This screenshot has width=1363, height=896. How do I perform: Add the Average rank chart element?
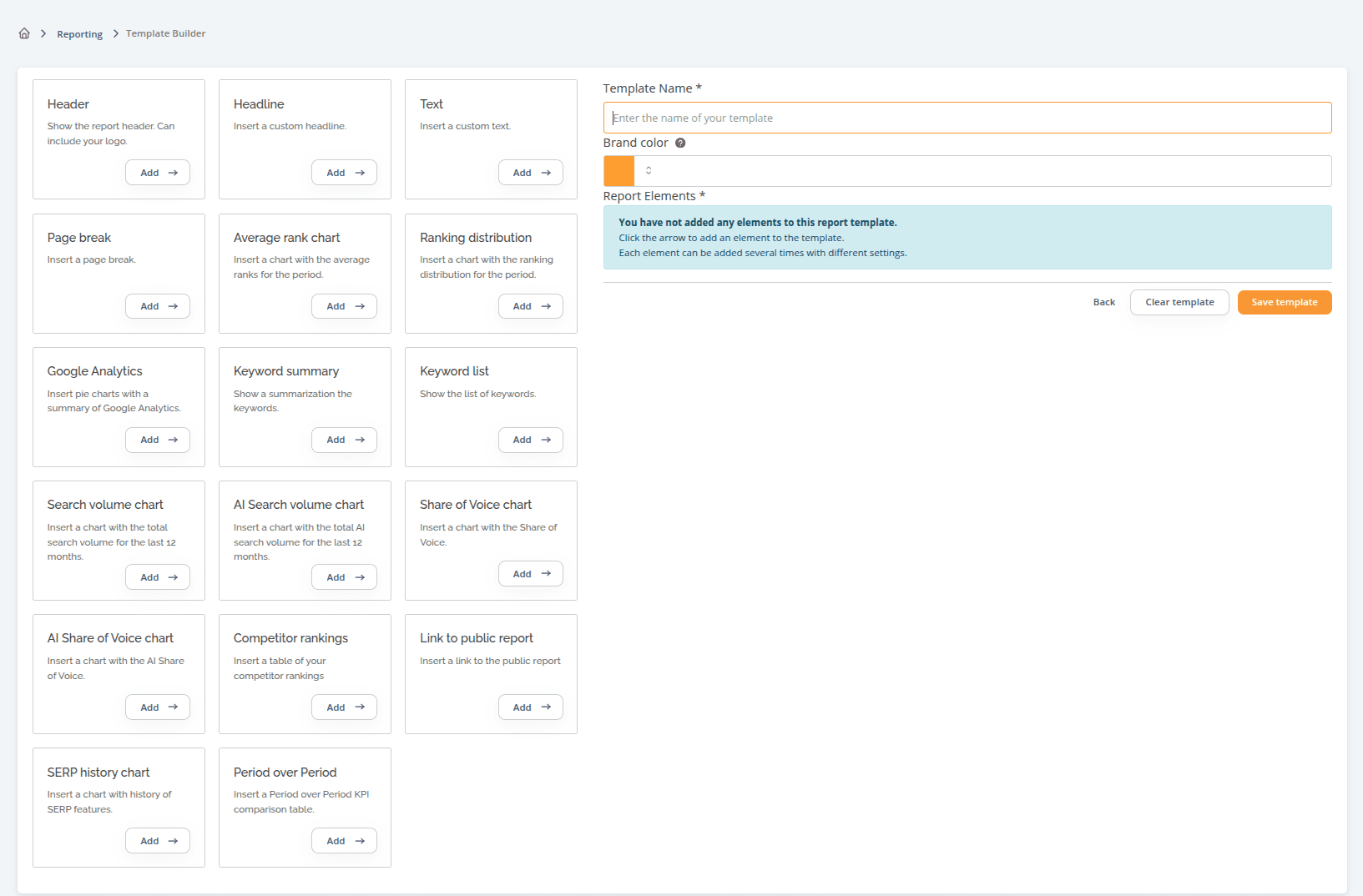coord(344,306)
